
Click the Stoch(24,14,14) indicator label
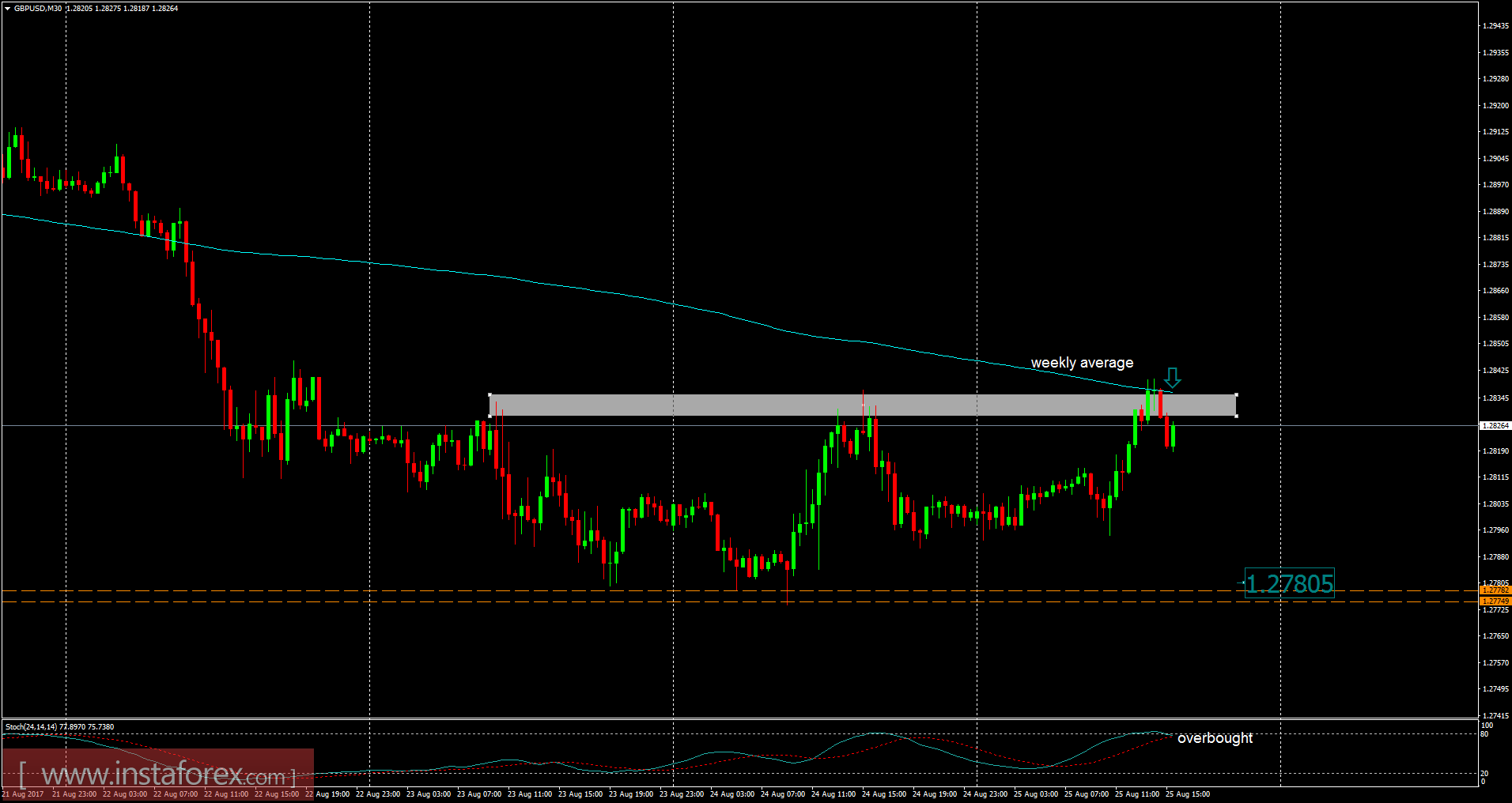pyautogui.click(x=31, y=726)
